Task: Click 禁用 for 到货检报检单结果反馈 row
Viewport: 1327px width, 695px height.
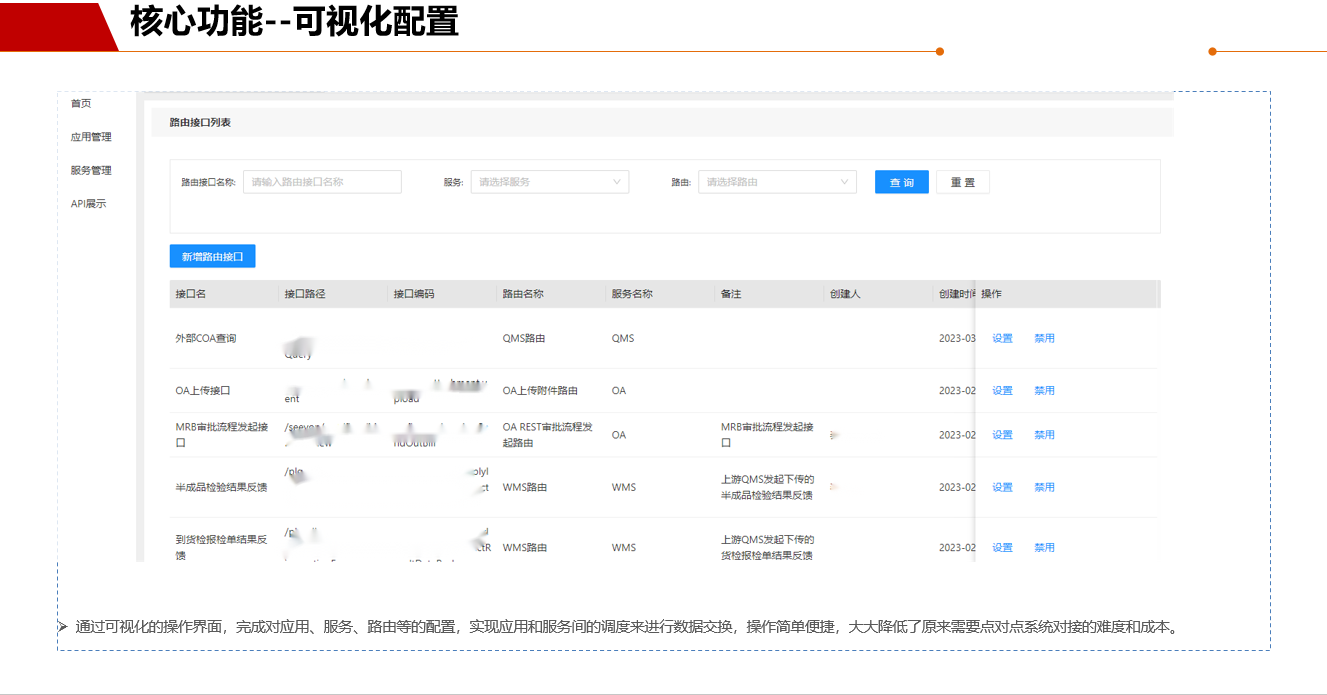Action: (x=1044, y=548)
